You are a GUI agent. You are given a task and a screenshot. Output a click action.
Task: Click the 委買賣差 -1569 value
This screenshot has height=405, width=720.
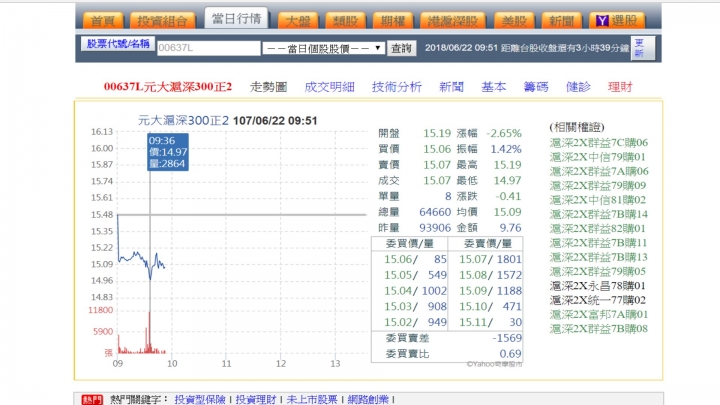pos(507,338)
